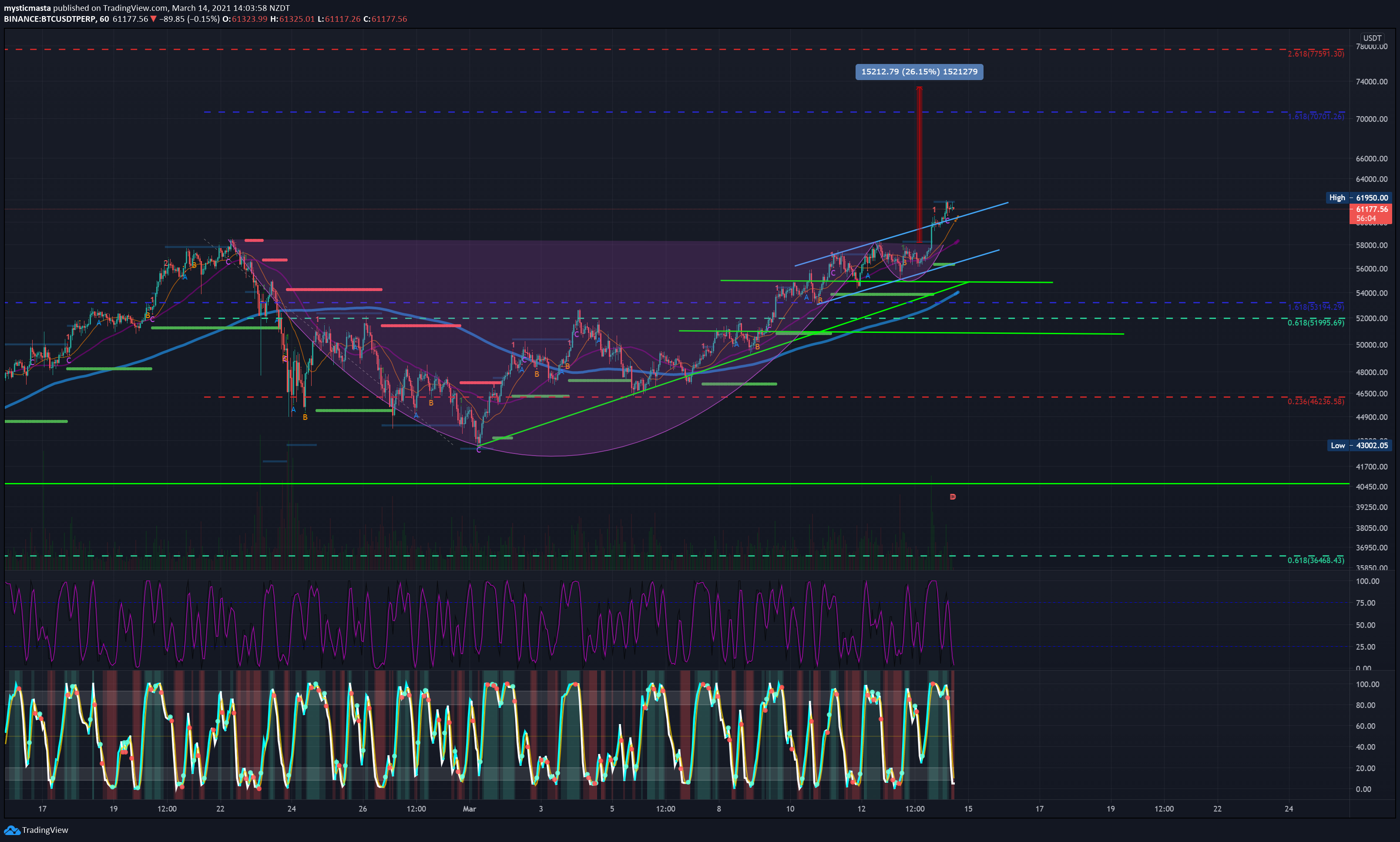Click the Mar label on the time axis
This screenshot has width=1400, height=842.
[469, 809]
